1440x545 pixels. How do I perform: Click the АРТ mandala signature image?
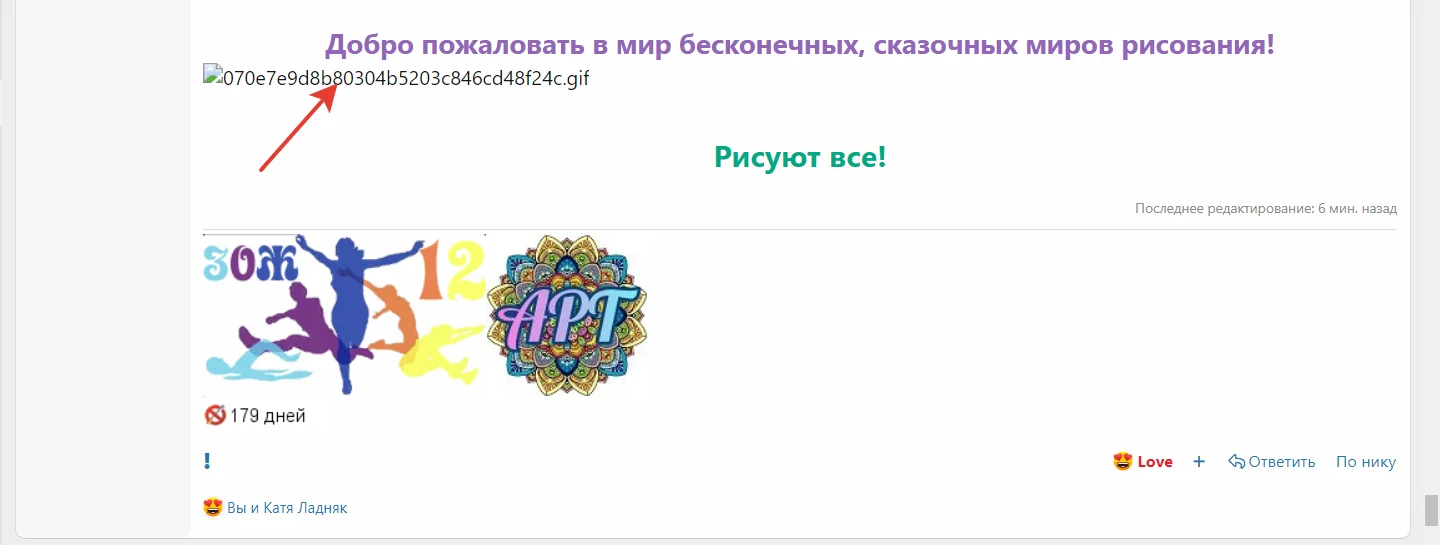pos(567,315)
